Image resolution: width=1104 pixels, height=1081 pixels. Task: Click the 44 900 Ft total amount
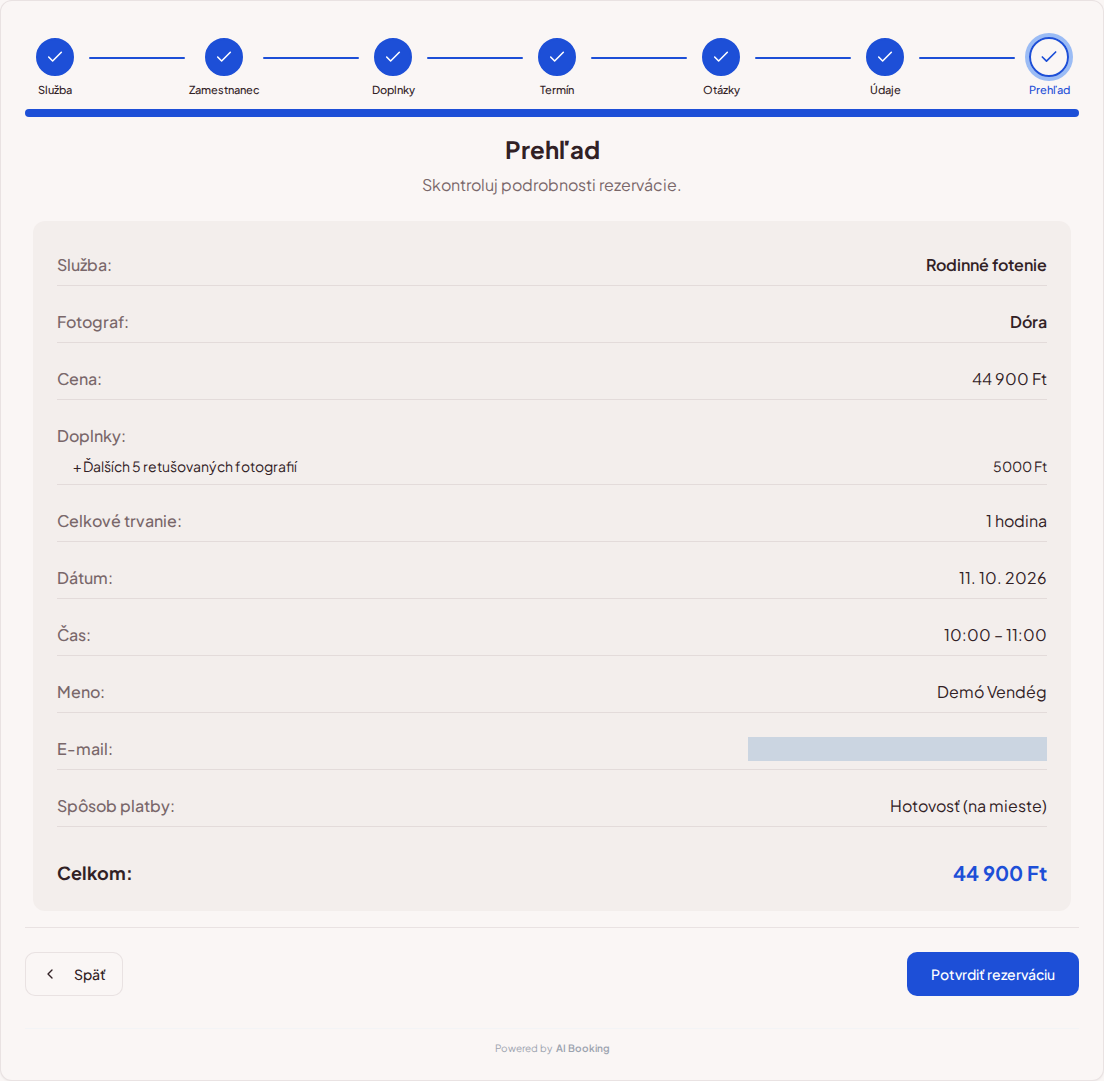pos(1000,873)
